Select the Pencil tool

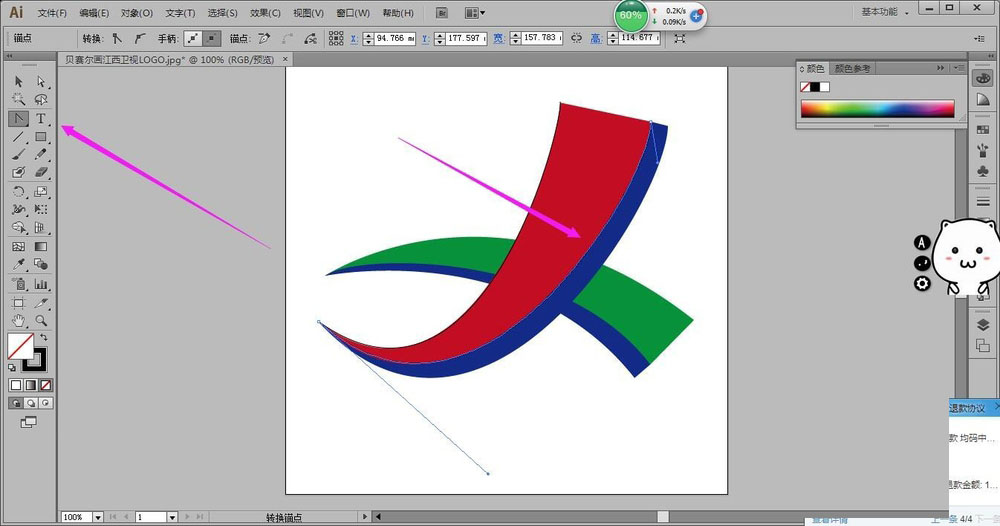(41, 154)
